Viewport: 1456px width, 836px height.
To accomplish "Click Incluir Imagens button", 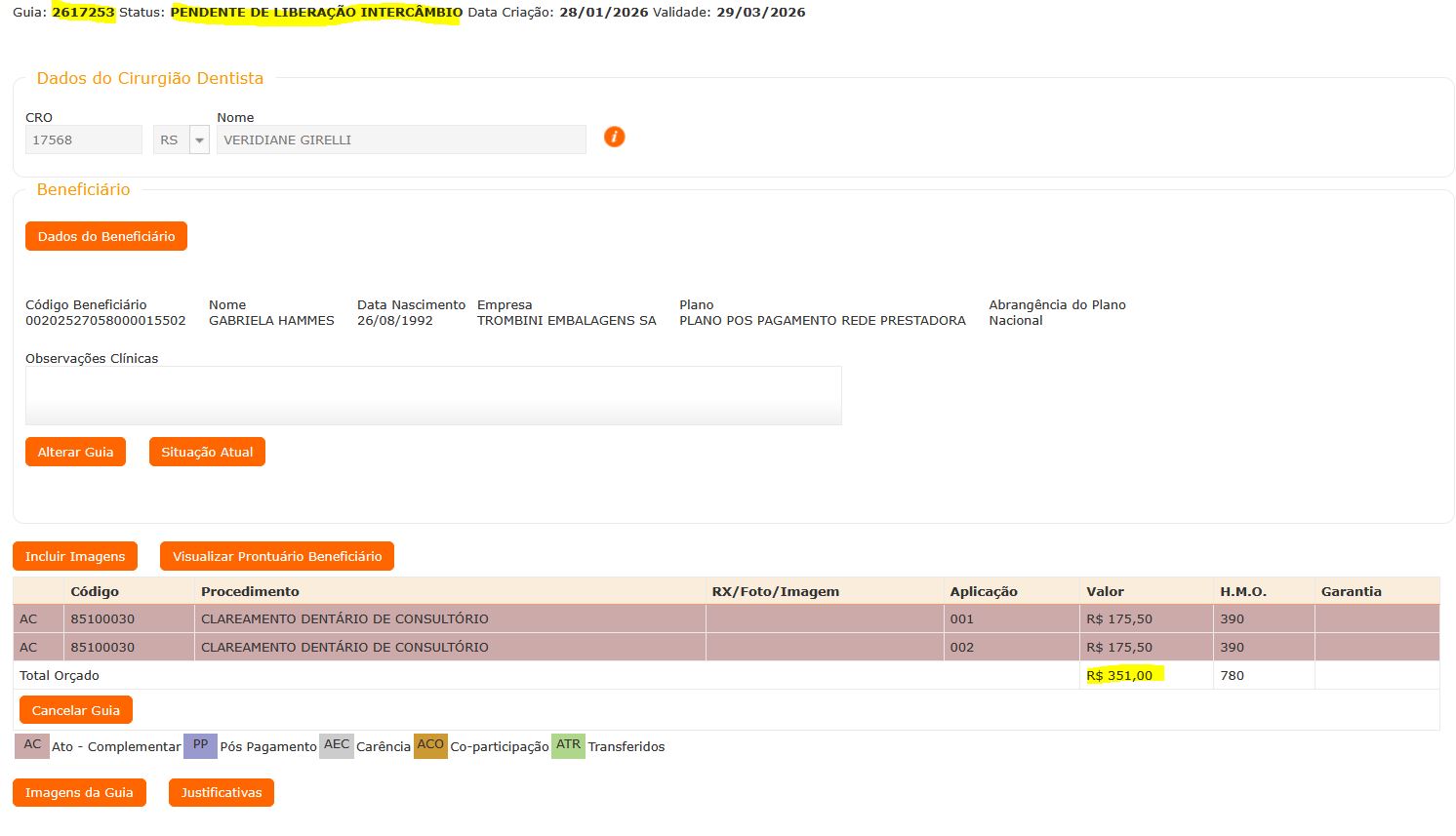I will [x=75, y=557].
